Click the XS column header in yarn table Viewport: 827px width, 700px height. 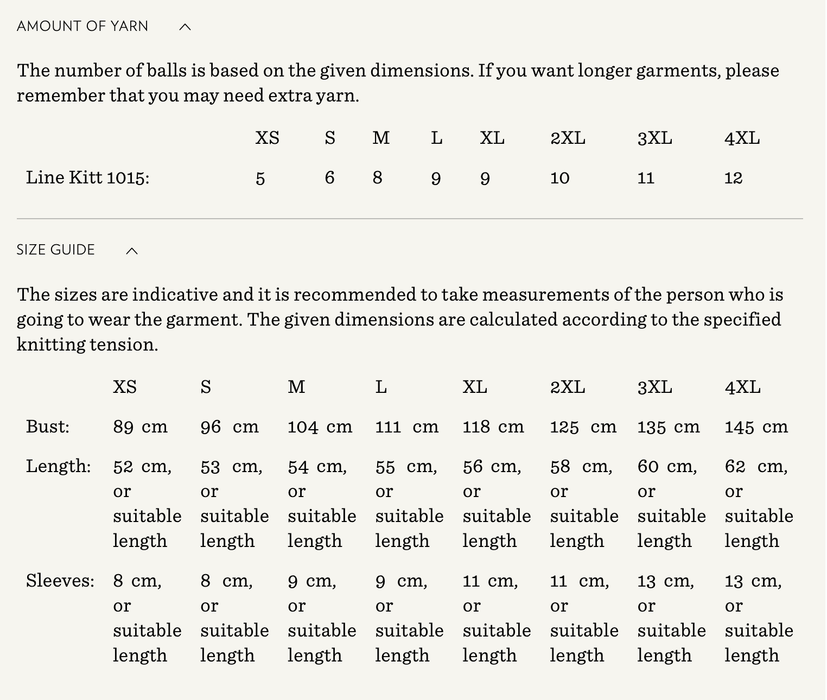coord(267,138)
